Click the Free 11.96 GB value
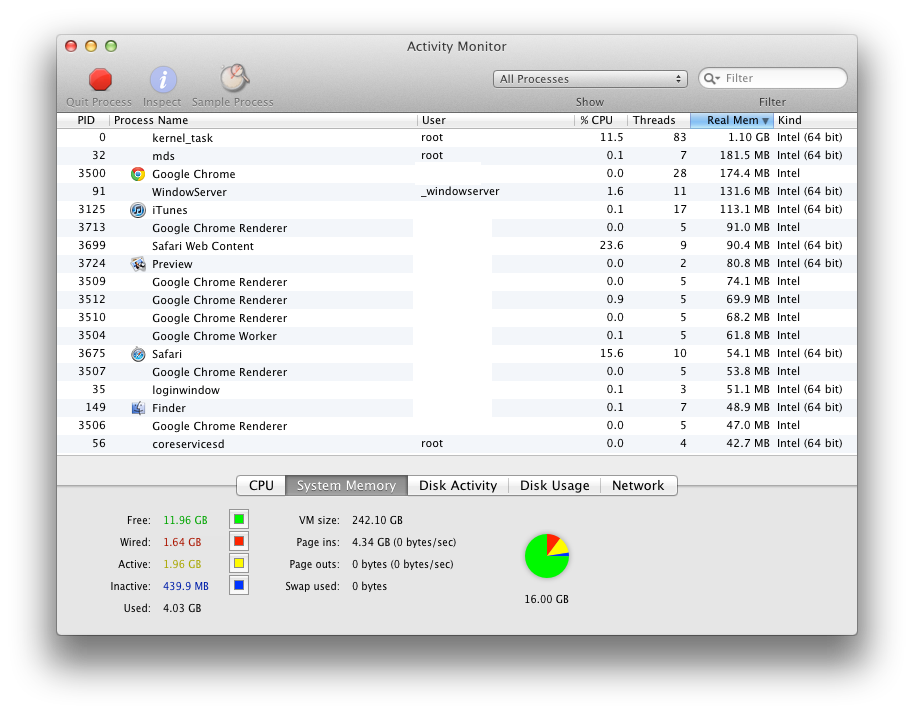This screenshot has height=714, width=914. click(x=185, y=520)
